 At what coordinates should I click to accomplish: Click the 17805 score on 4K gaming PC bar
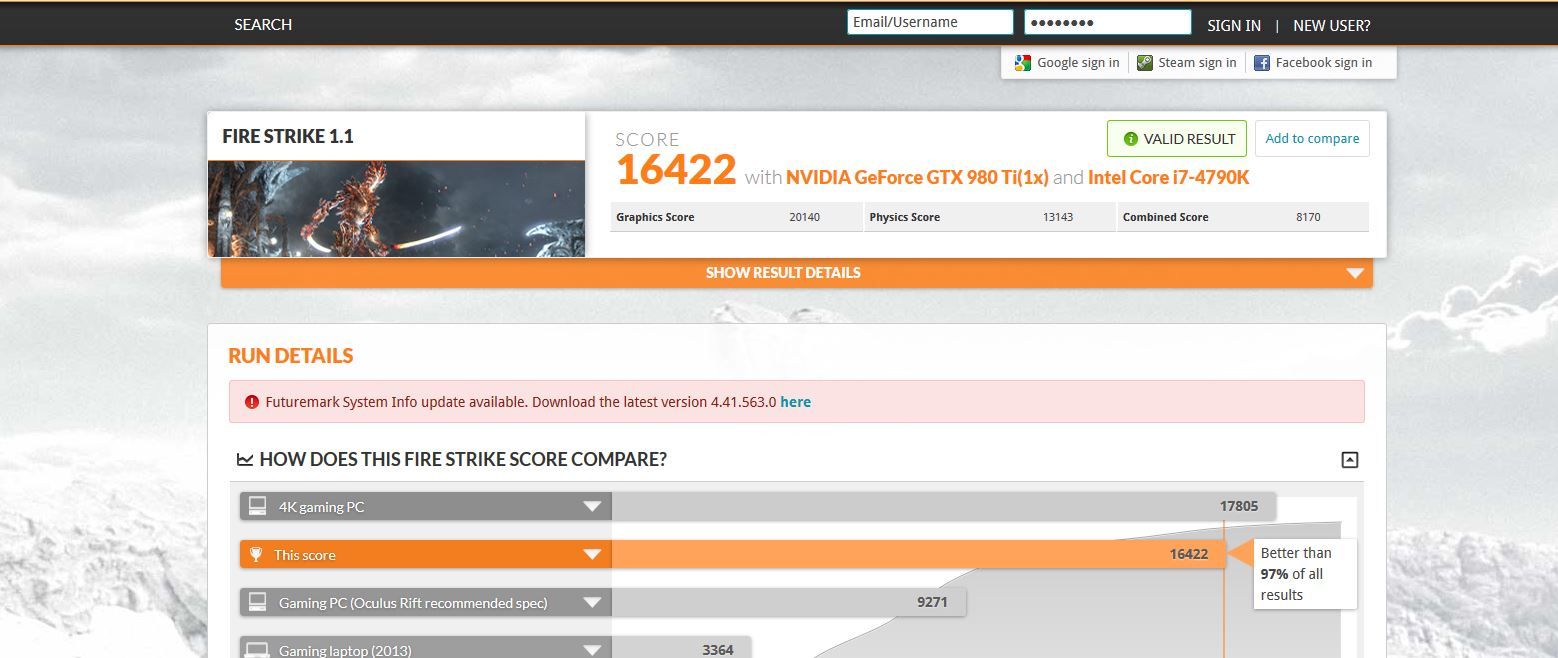click(x=1239, y=506)
